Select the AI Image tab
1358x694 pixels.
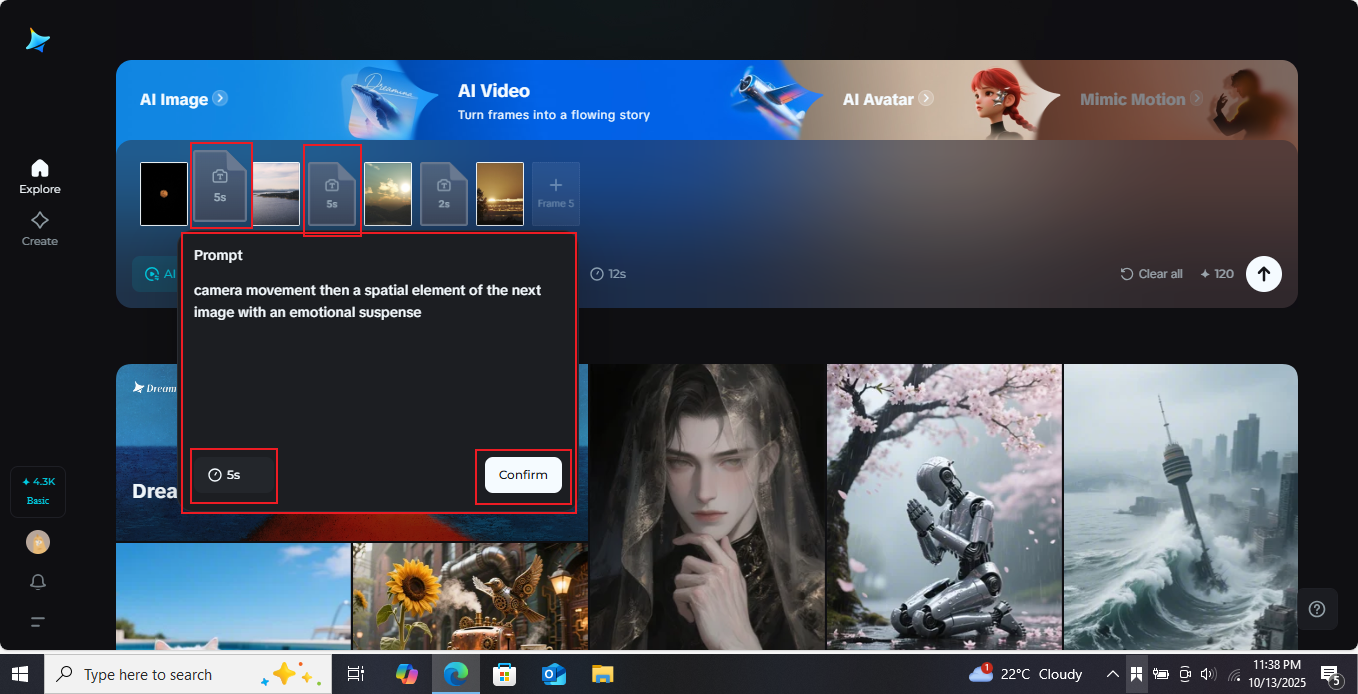tap(184, 99)
